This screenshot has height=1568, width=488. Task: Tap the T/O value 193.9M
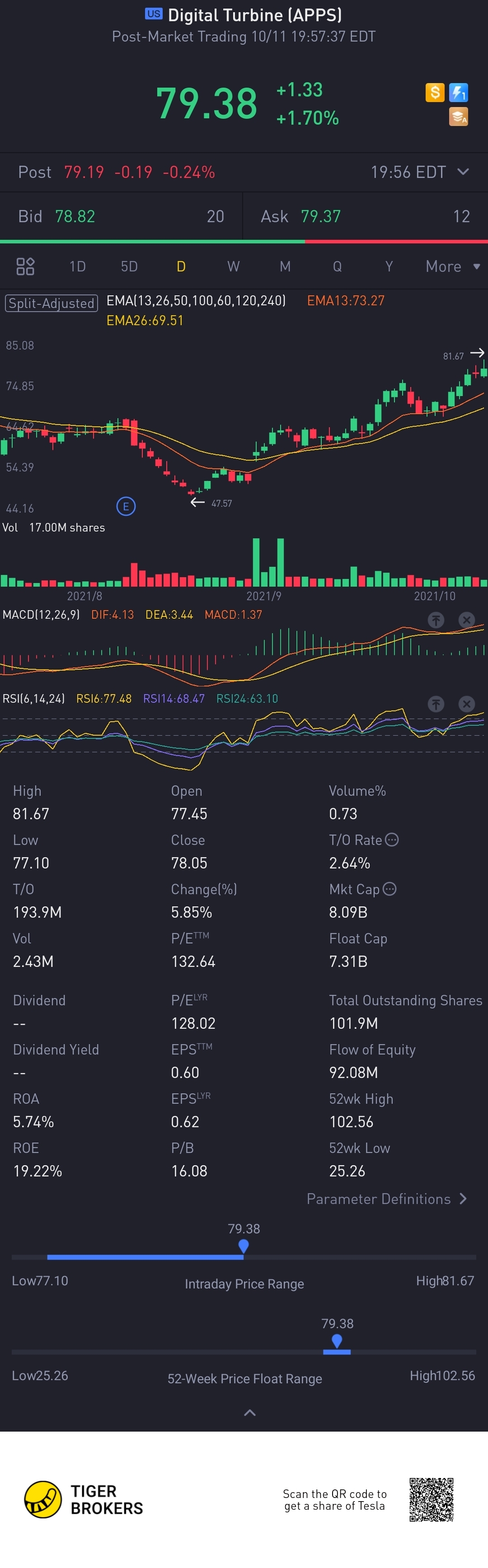37,912
